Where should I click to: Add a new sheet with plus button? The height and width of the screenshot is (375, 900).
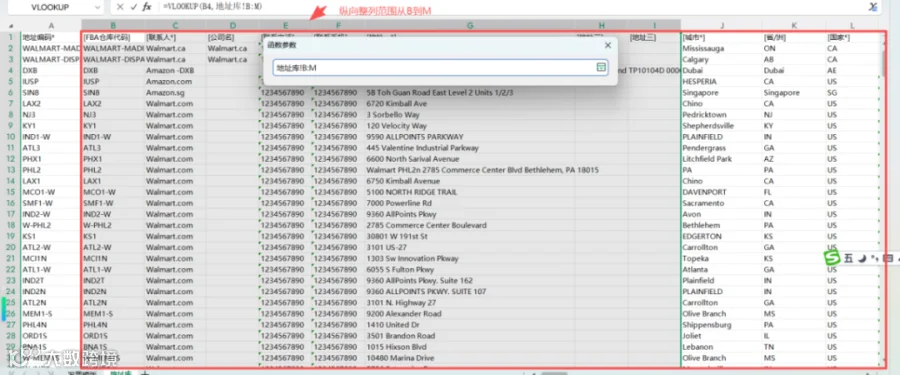click(145, 373)
